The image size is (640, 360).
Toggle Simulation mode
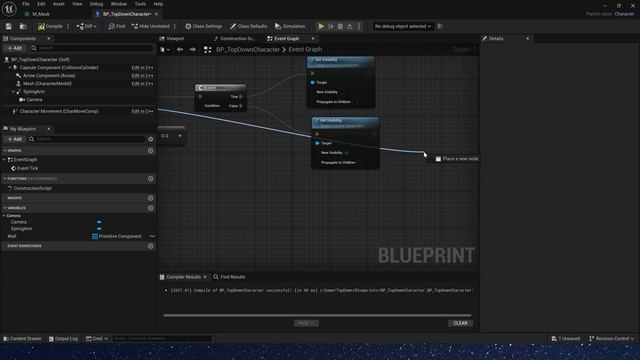(x=290, y=26)
